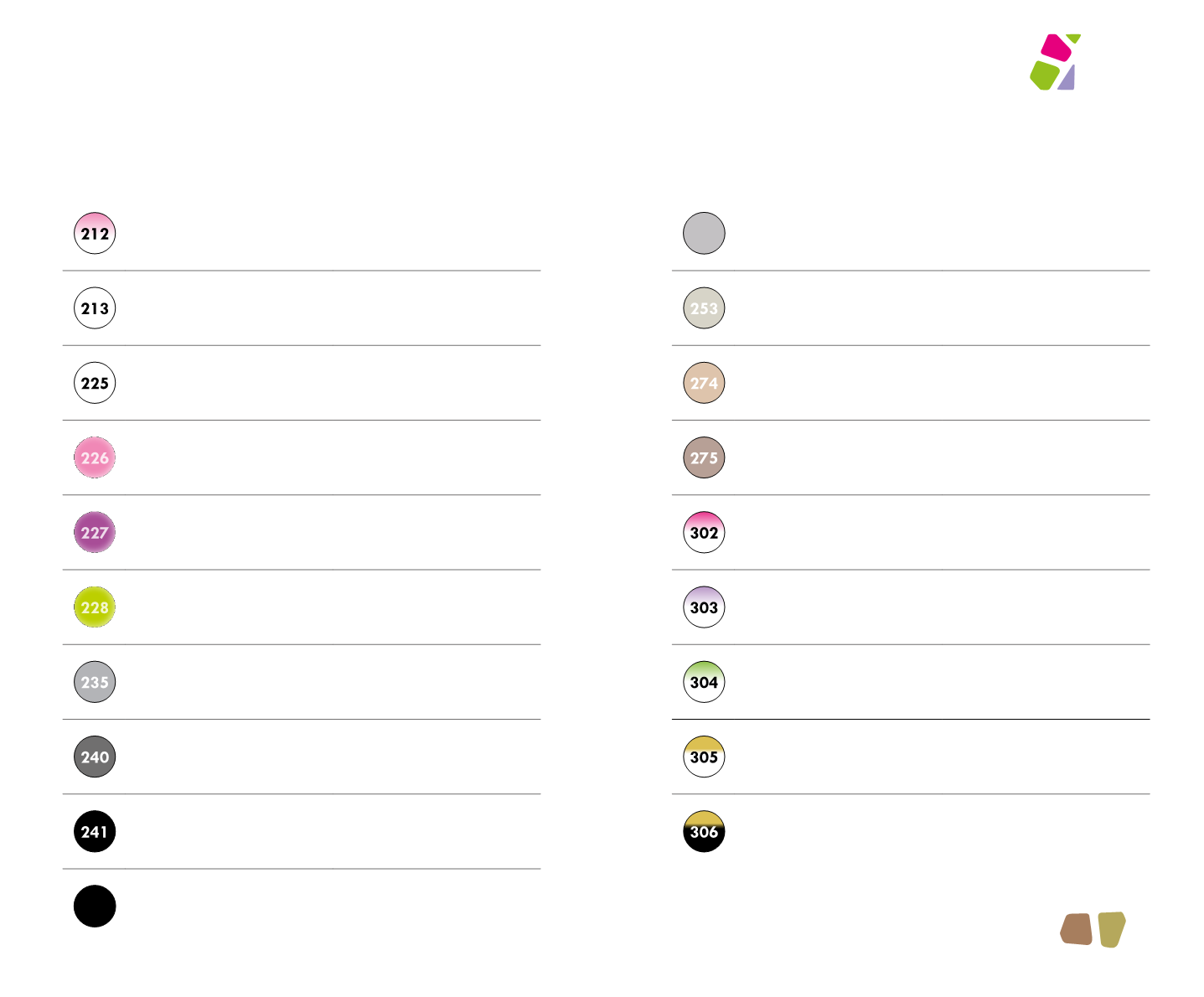Select the unlabeled grey circle swatch
Screen dimensions: 1204x997
click(704, 233)
